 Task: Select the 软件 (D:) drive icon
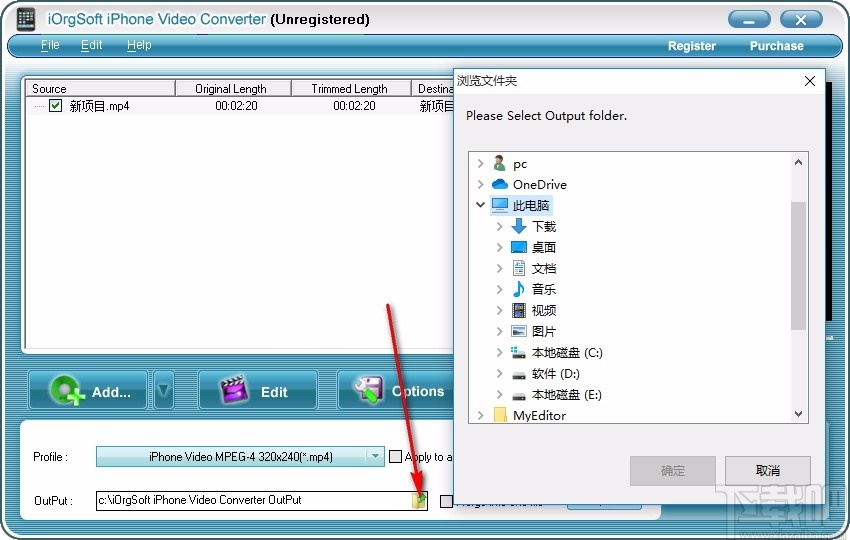pos(519,375)
